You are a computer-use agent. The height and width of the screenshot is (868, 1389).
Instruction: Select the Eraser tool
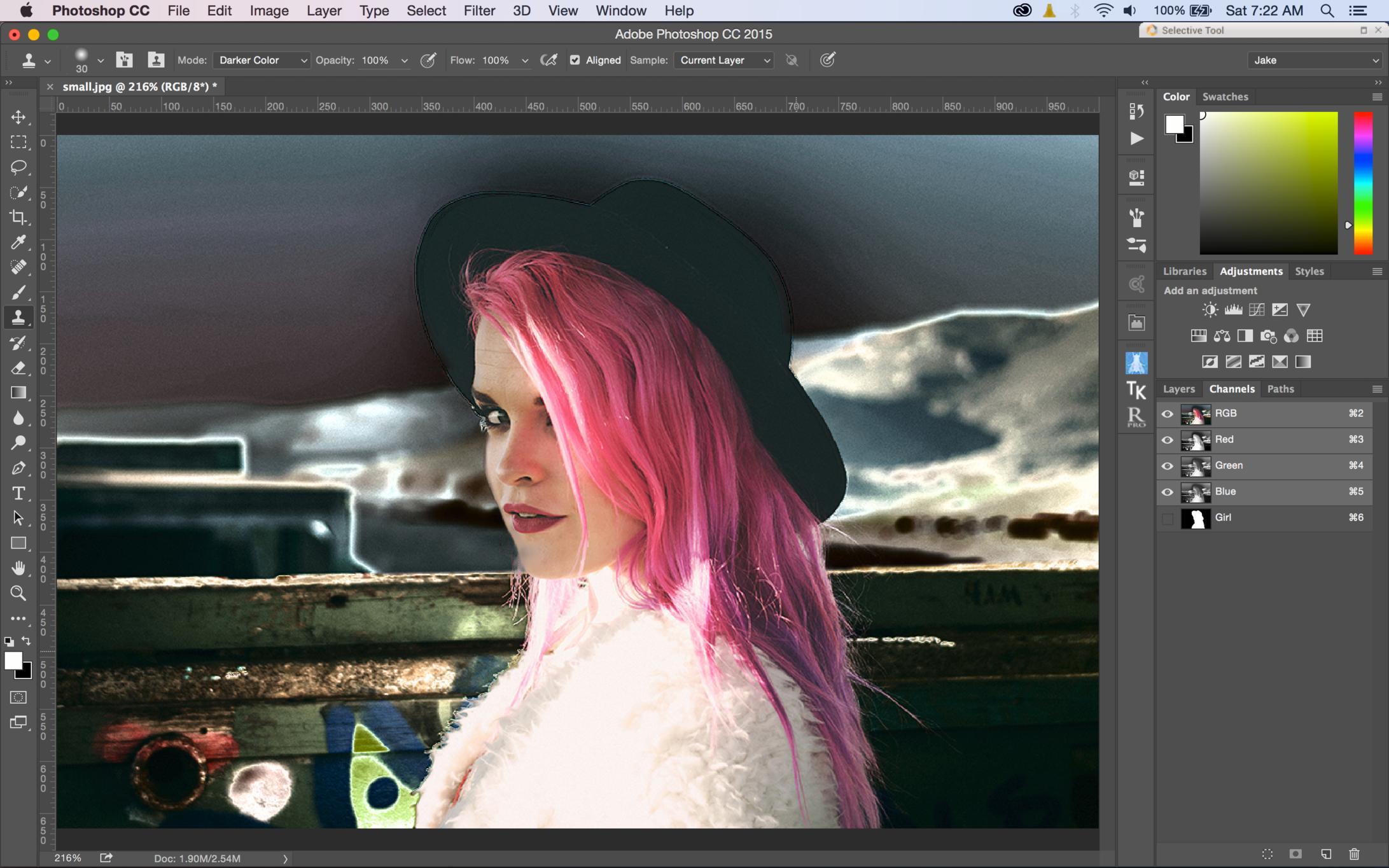tap(18, 368)
